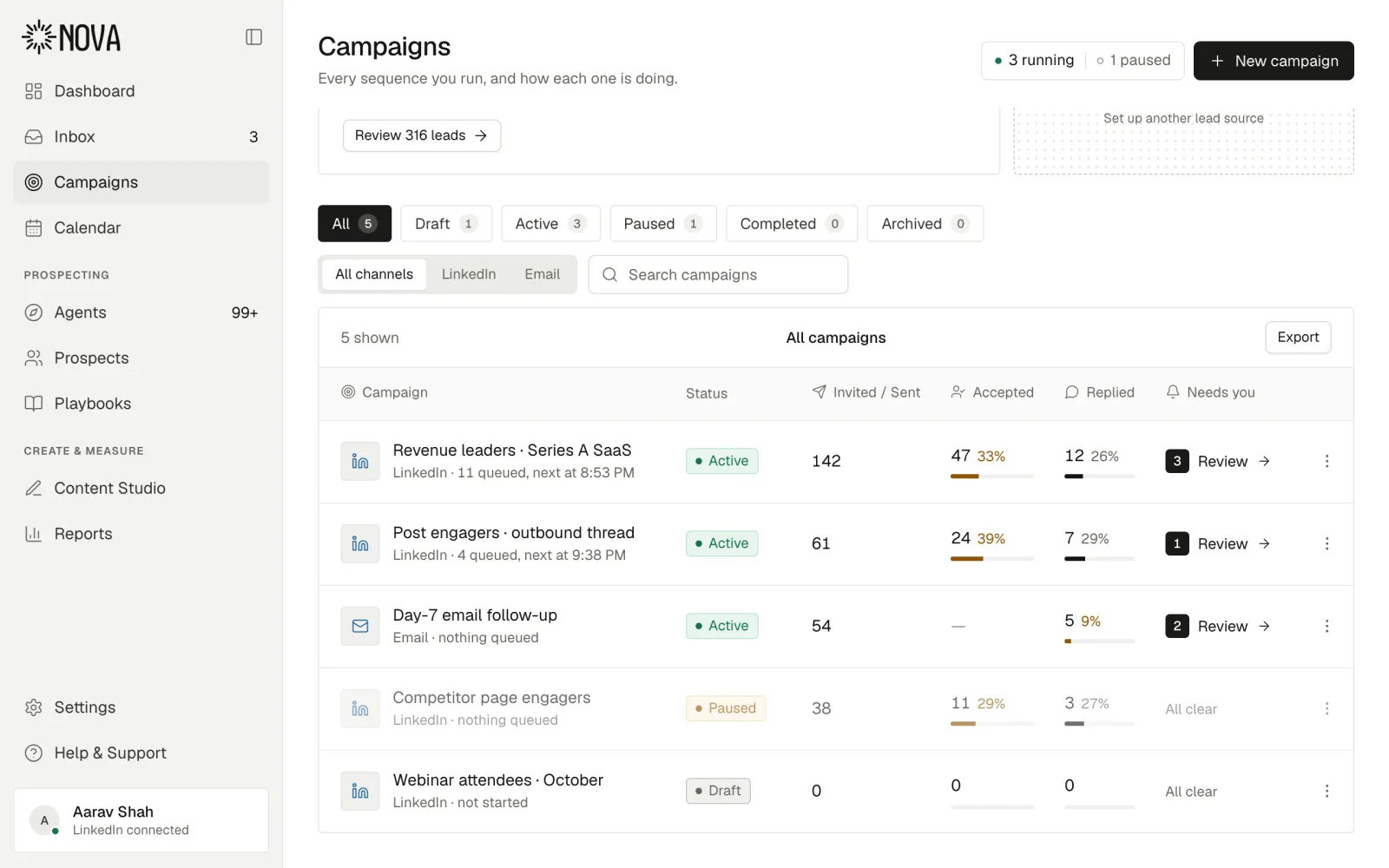Open Aarav Shah account card
The width and height of the screenshot is (1389, 868).
tap(141, 820)
